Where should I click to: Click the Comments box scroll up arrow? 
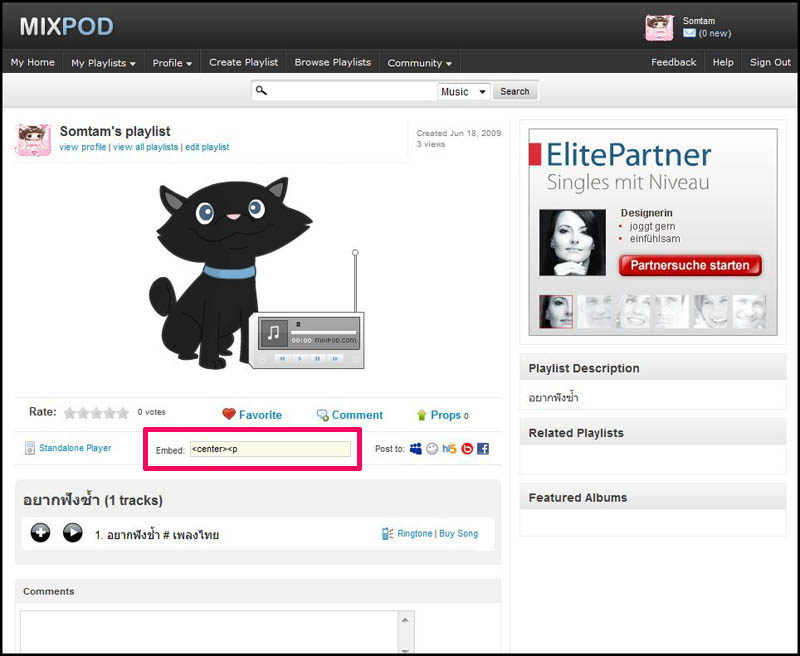[405, 620]
